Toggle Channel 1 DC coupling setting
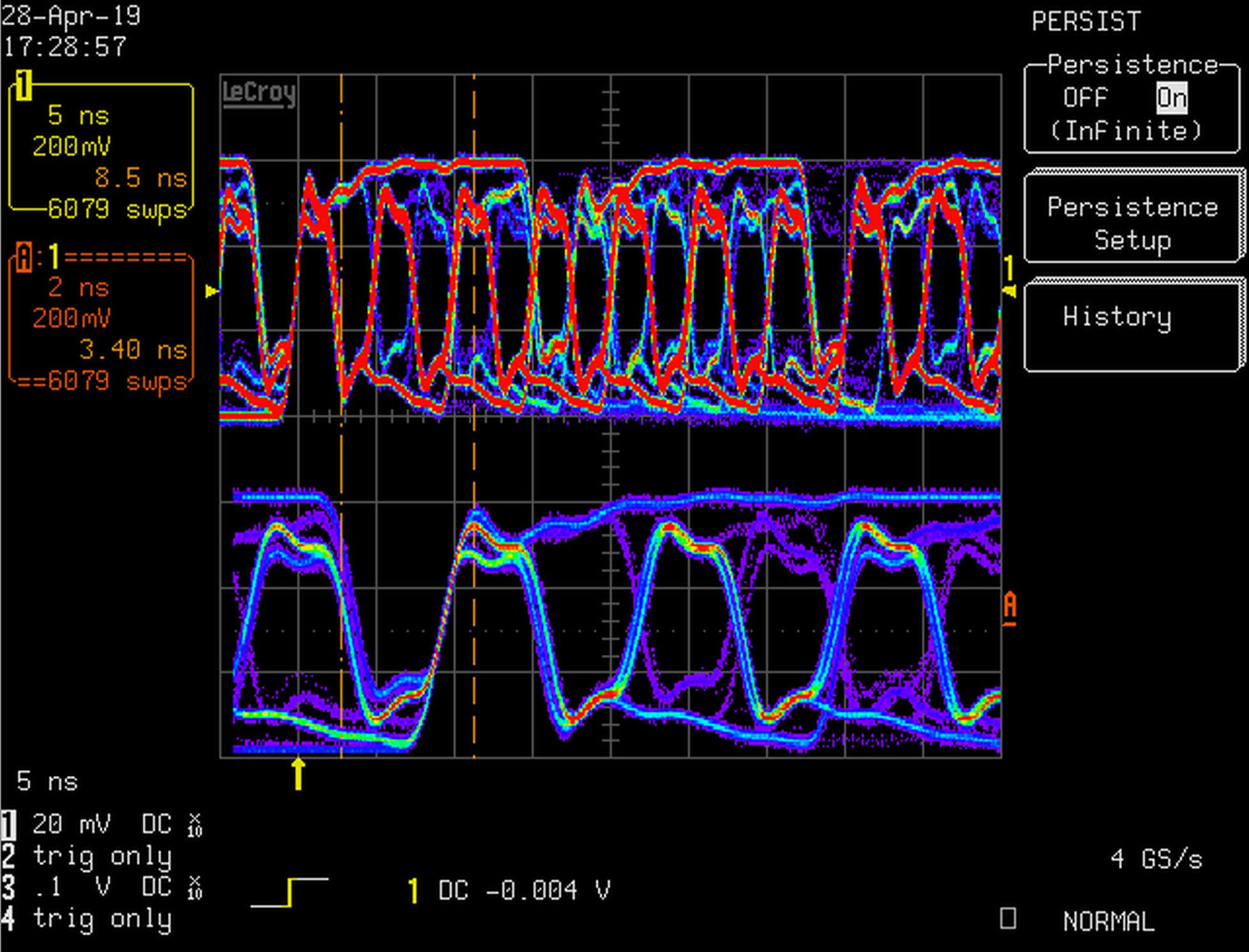Screen dimensions: 1249x952 [x=156, y=824]
